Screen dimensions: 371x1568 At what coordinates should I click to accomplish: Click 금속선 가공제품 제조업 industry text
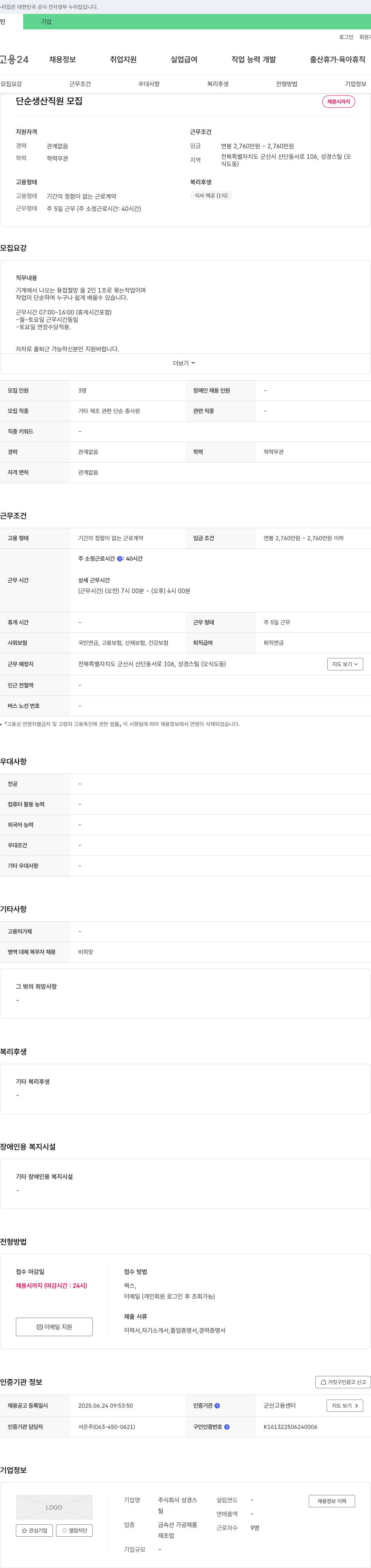click(177, 1530)
